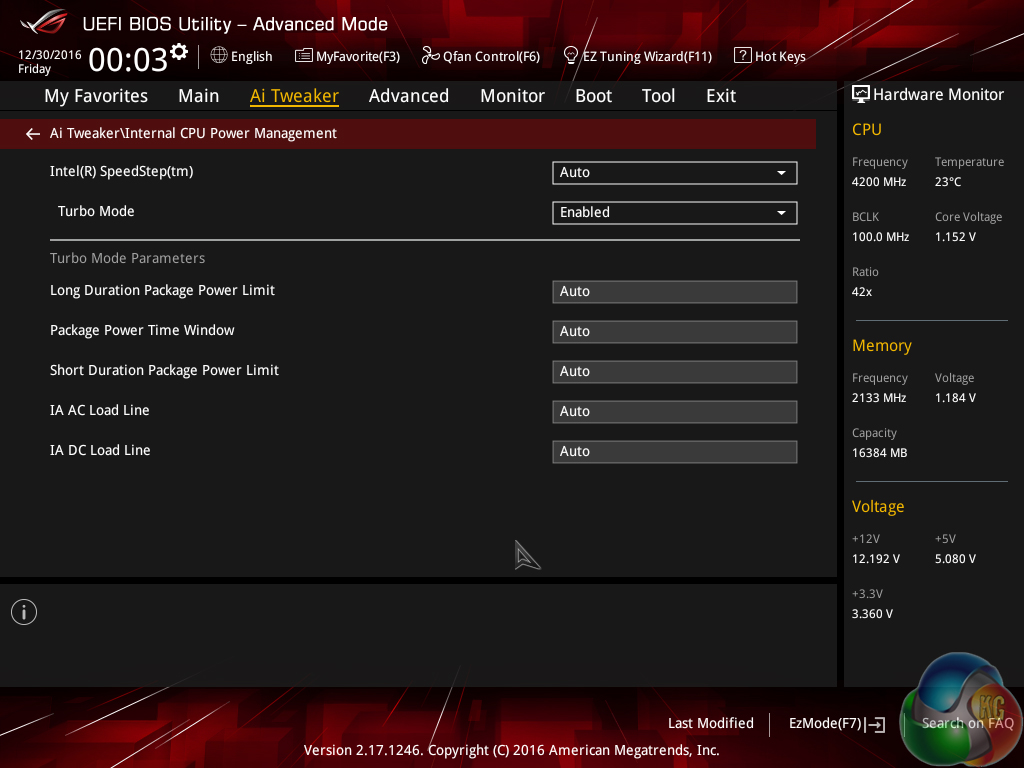1024x768 pixels.
Task: Click the back arrow beside Ai Tweaker path
Action: [x=33, y=134]
